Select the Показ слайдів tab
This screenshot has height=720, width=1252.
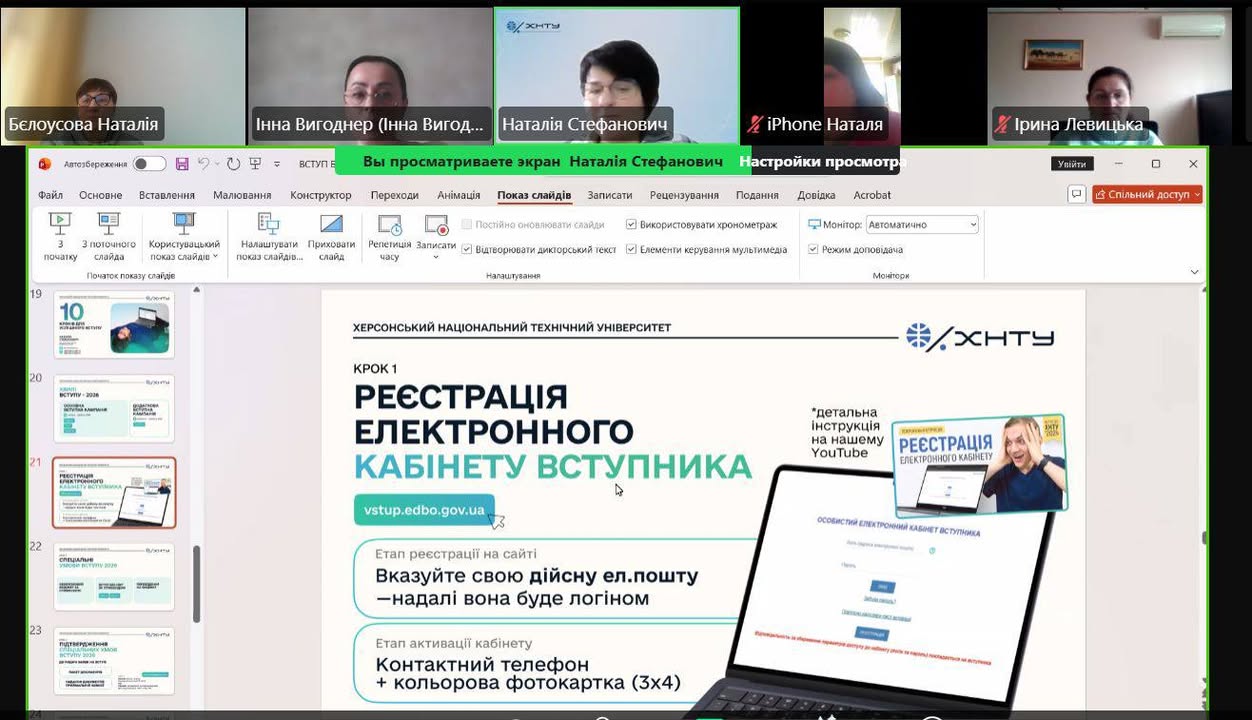click(534, 195)
